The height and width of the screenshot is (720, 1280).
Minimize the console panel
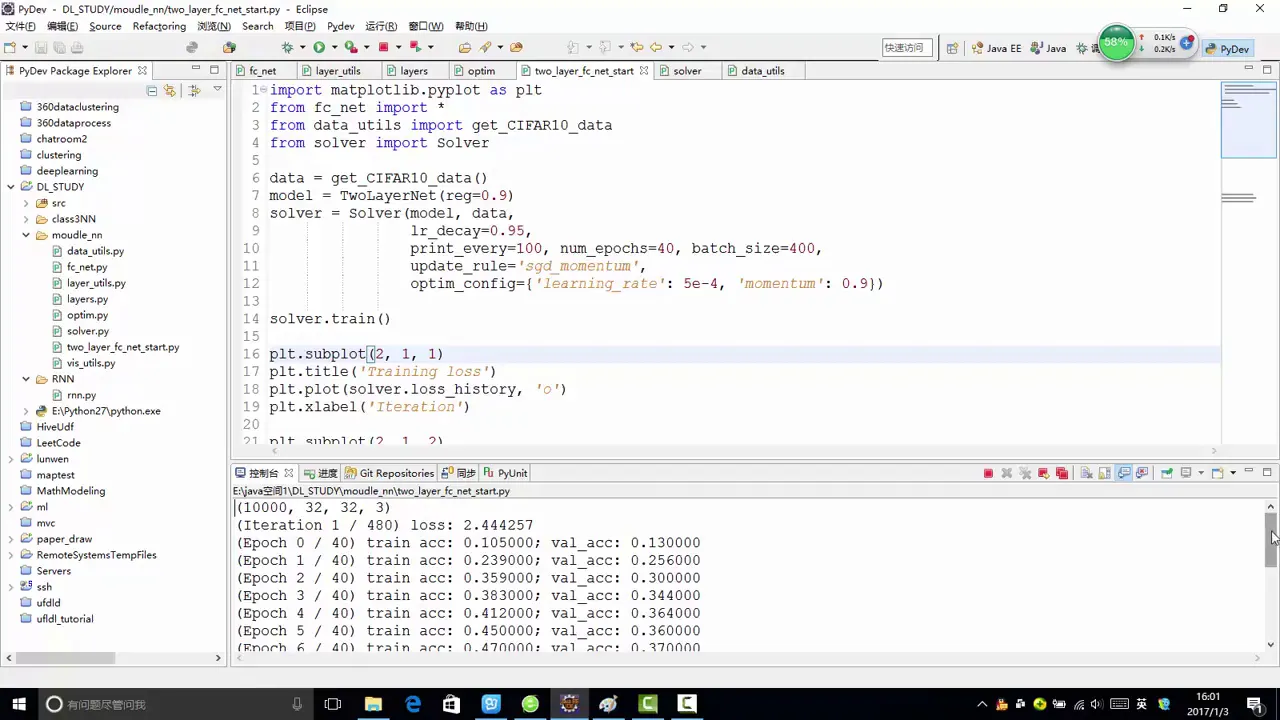[1249, 472]
